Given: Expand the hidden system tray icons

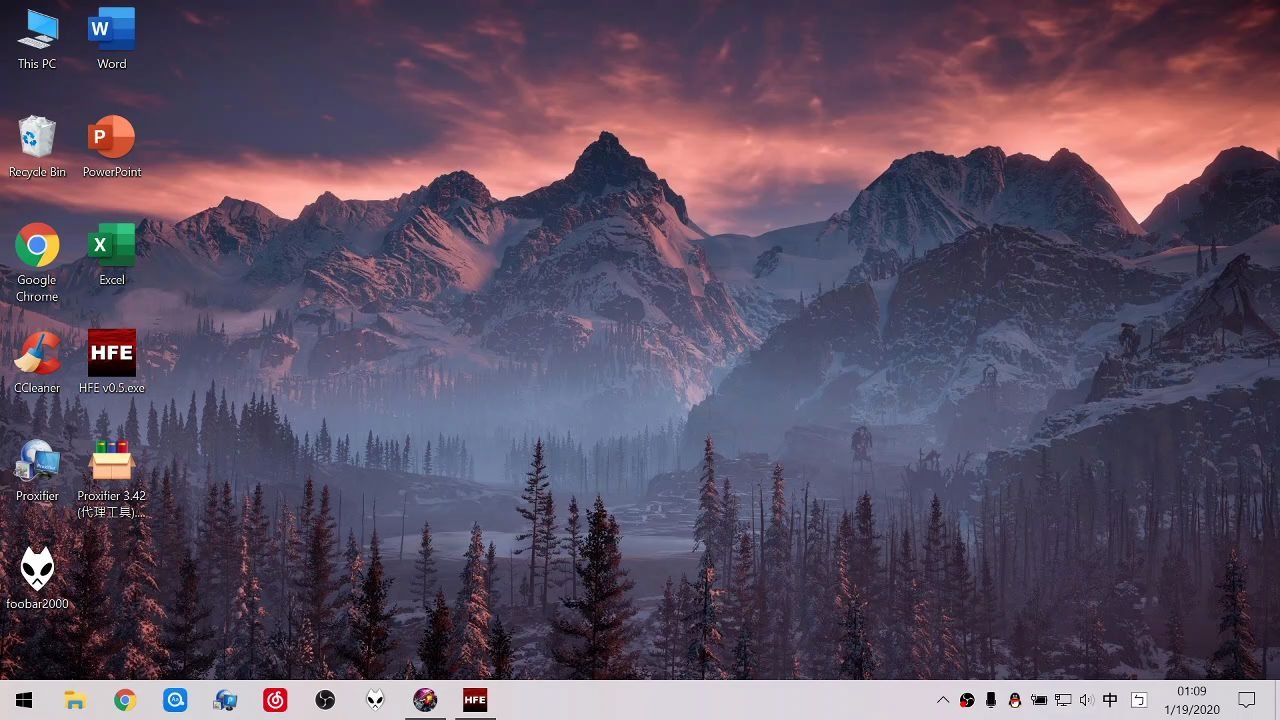Looking at the screenshot, I should point(943,700).
